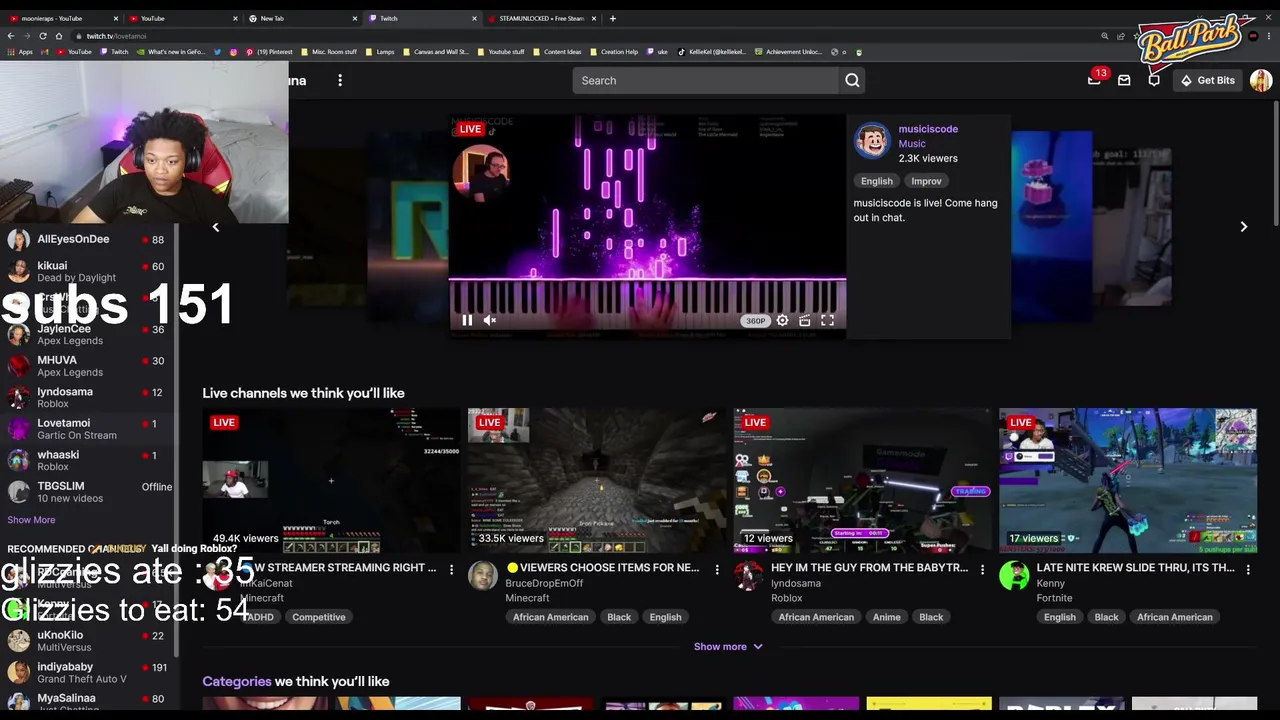Click Kenny channel avatar icon
1280x720 pixels.
pos(1014,576)
